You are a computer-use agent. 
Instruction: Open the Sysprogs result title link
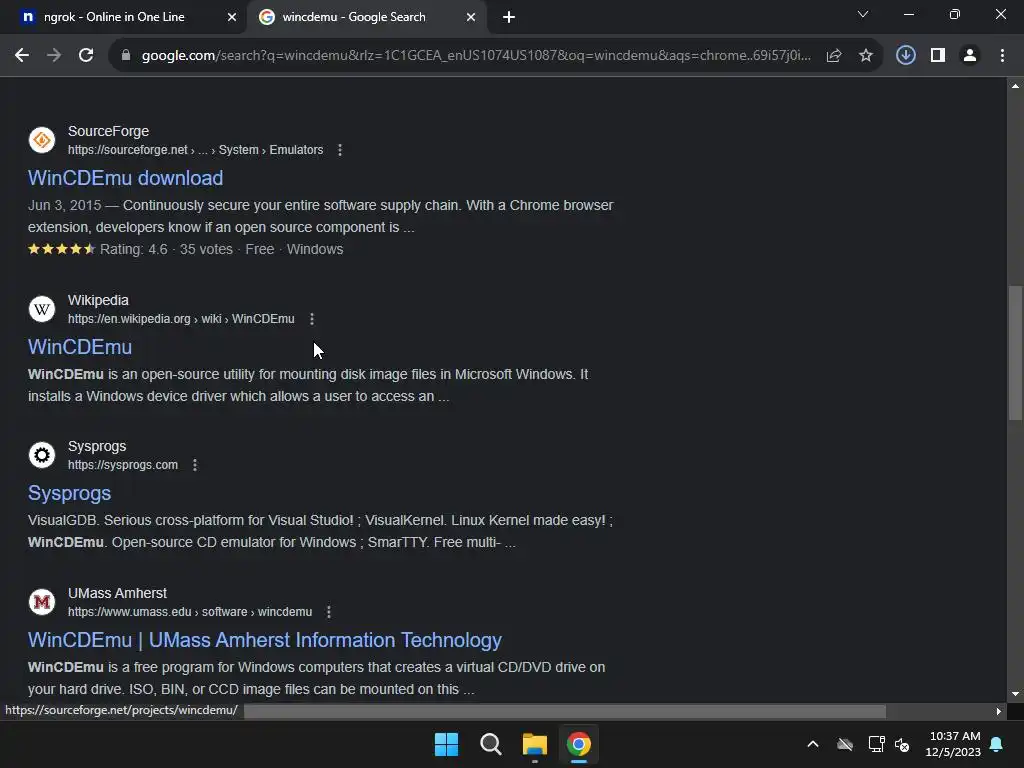pyautogui.click(x=69, y=493)
